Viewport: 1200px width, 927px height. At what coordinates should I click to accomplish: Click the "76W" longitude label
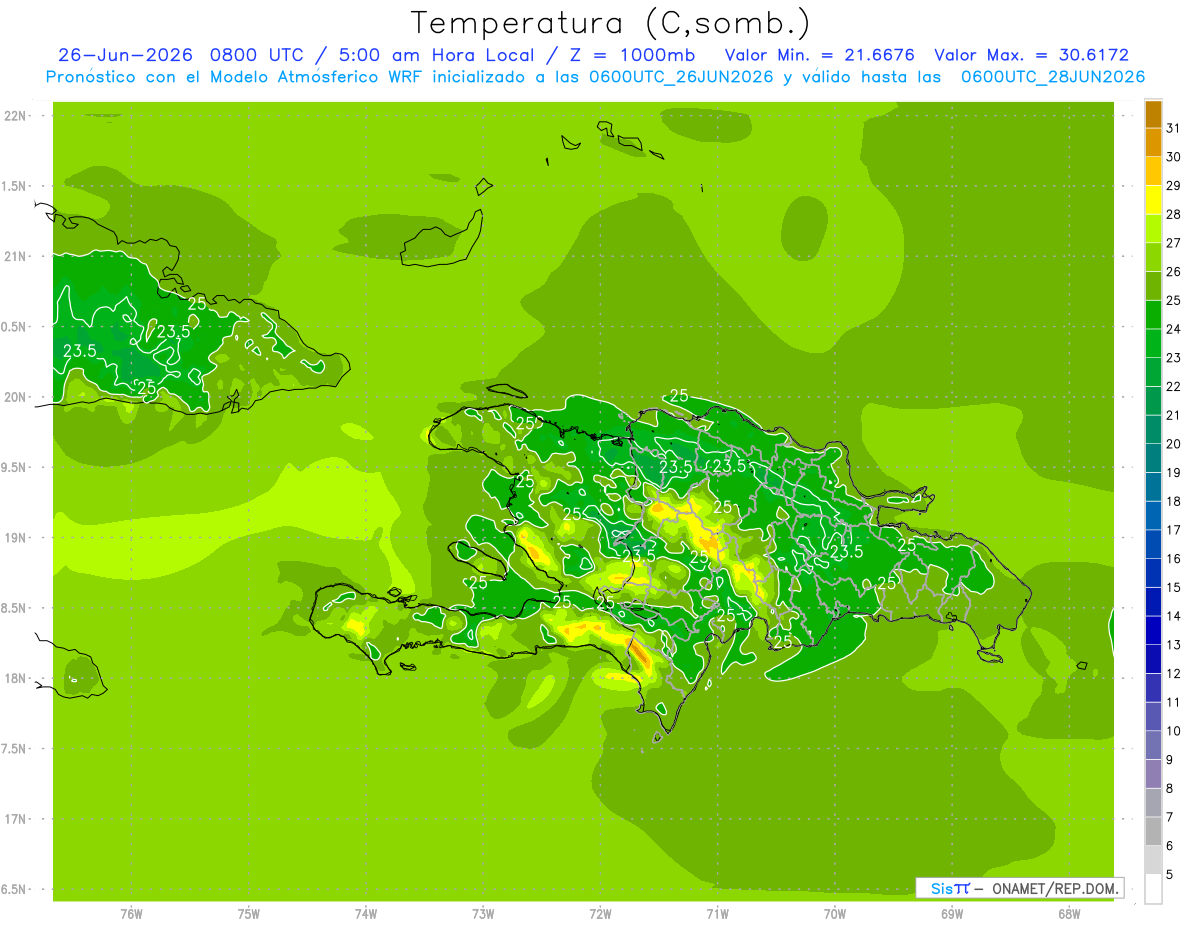pyautogui.click(x=131, y=913)
